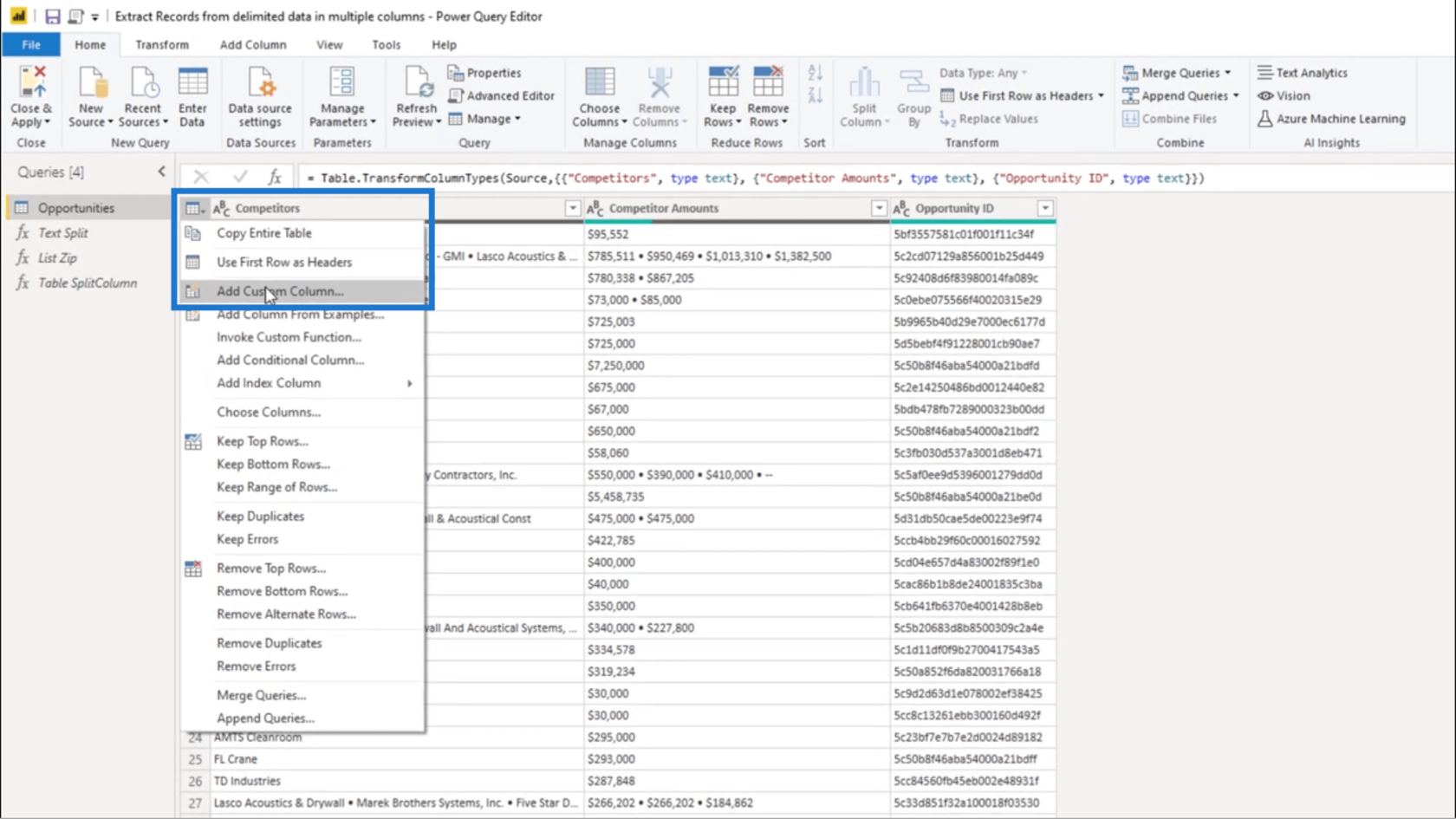The image size is (1456, 819).
Task: Choose Add Conditional Column...
Action: coord(302,360)
